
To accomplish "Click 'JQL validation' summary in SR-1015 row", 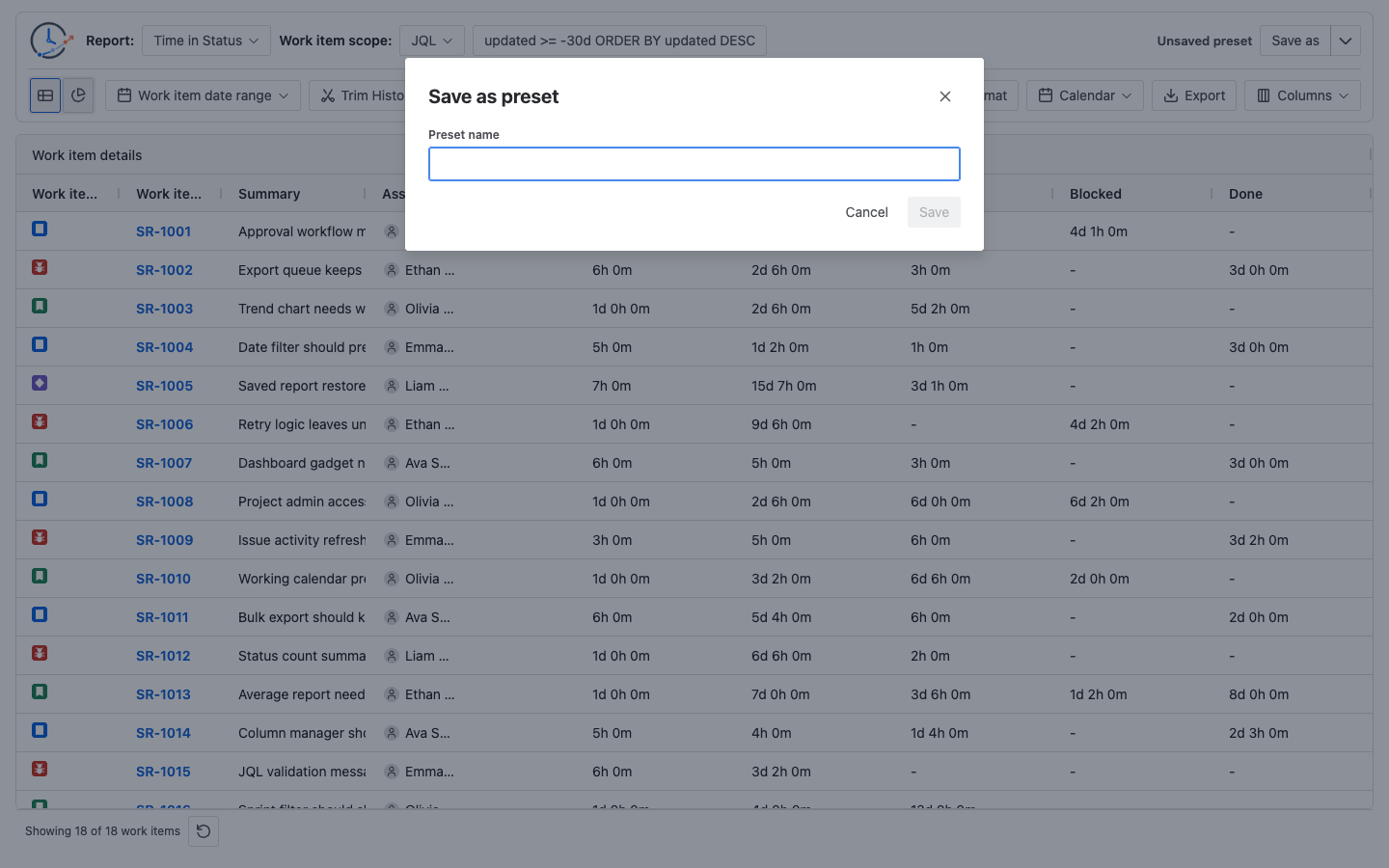I will pos(302,772).
